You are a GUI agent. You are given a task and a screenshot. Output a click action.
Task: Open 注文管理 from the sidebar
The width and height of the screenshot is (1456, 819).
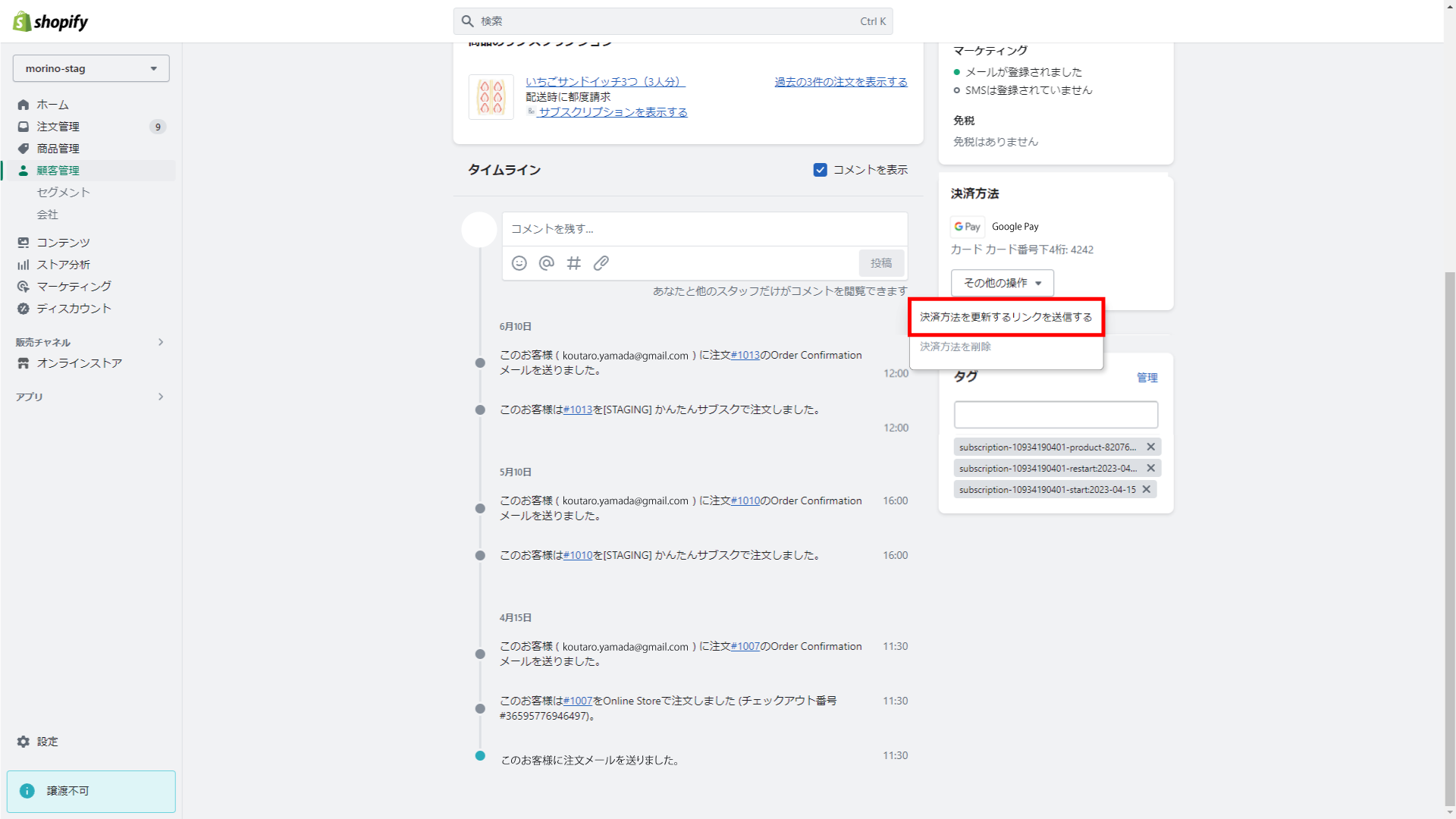coord(58,127)
